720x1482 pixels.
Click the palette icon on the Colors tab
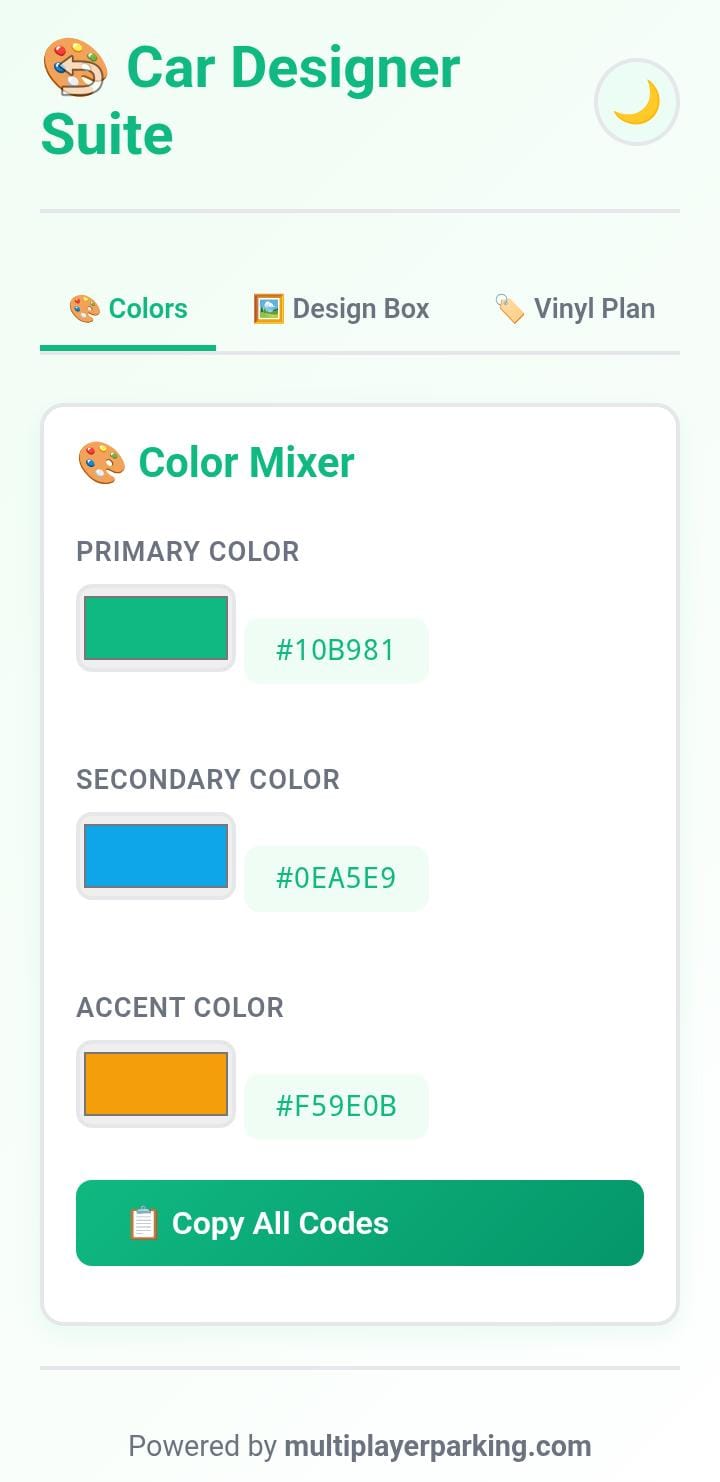tap(85, 309)
